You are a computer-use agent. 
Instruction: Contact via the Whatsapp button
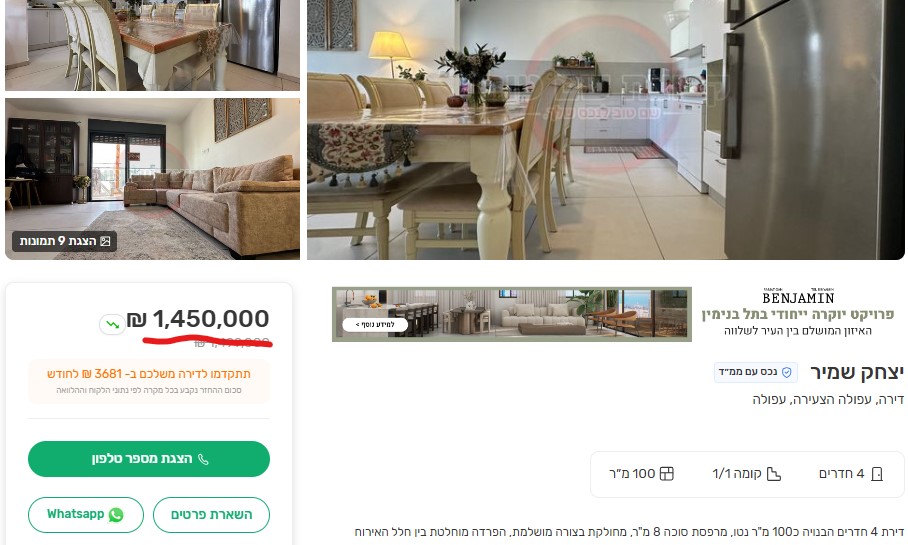(x=86, y=514)
